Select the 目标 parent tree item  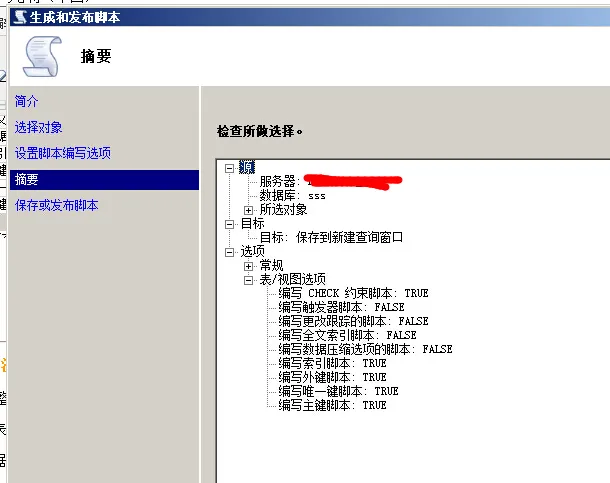pyautogui.click(x=252, y=224)
